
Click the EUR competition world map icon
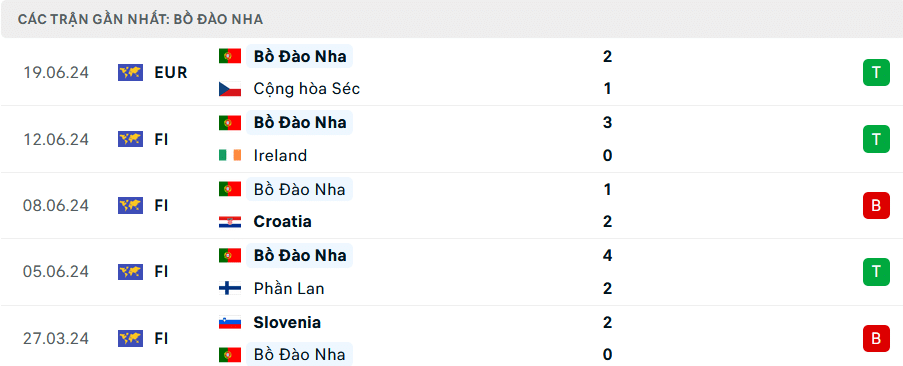(x=130, y=73)
